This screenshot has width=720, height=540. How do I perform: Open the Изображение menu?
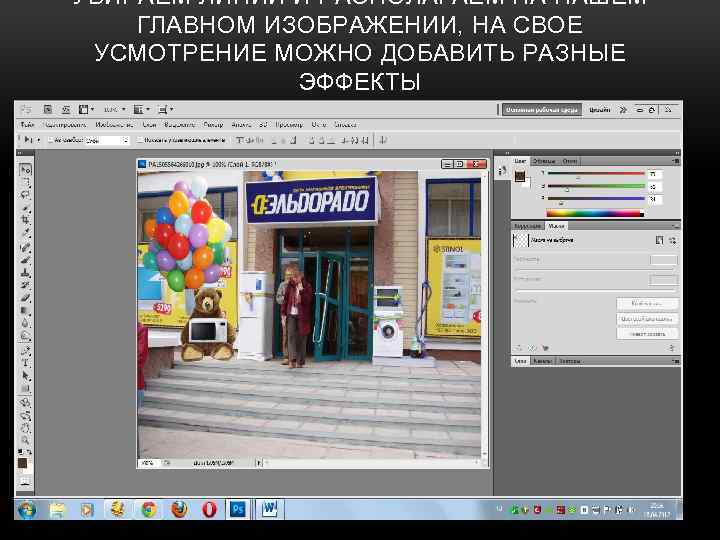(114, 124)
